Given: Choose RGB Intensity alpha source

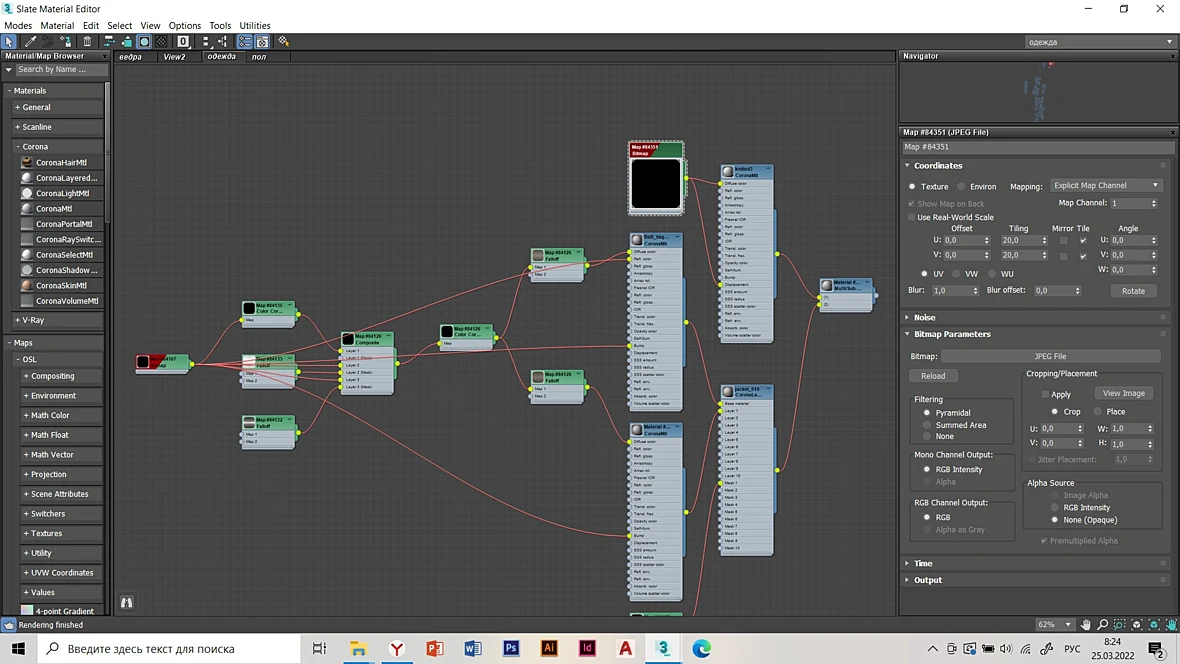Looking at the screenshot, I should pyautogui.click(x=1054, y=508).
